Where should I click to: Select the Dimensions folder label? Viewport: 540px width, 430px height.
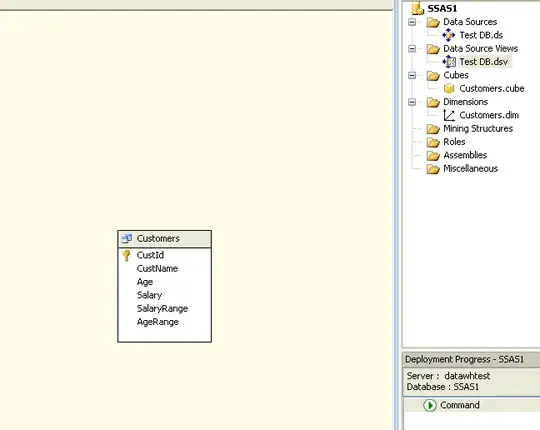pyautogui.click(x=465, y=102)
